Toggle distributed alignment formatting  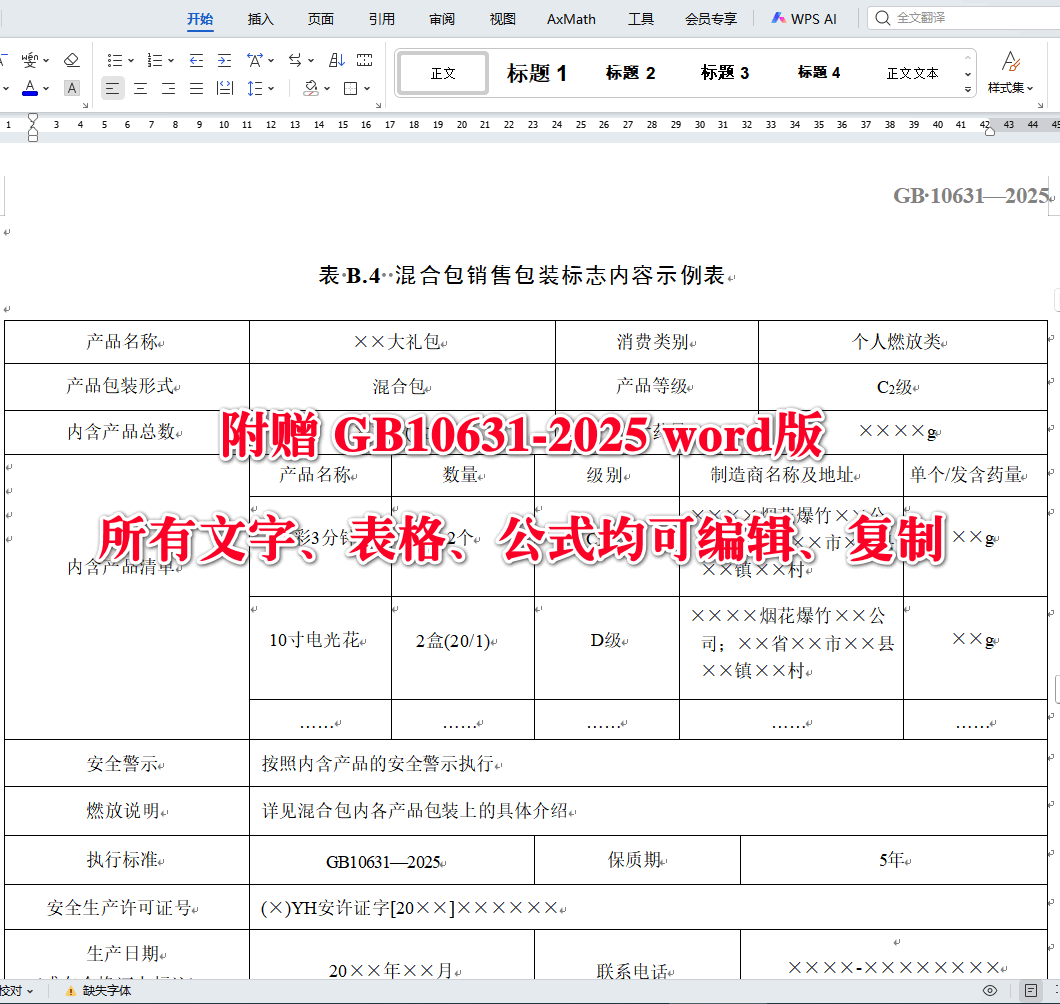[x=223, y=88]
